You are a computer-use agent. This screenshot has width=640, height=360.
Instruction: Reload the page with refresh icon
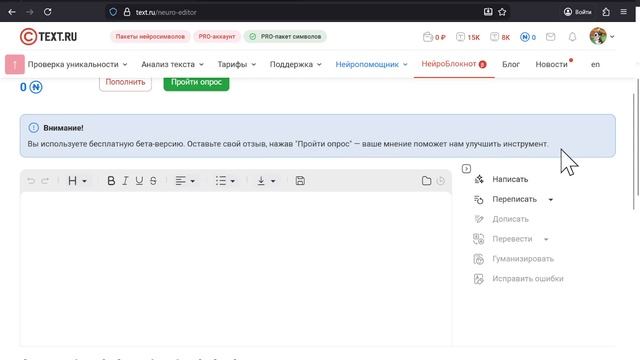47,12
